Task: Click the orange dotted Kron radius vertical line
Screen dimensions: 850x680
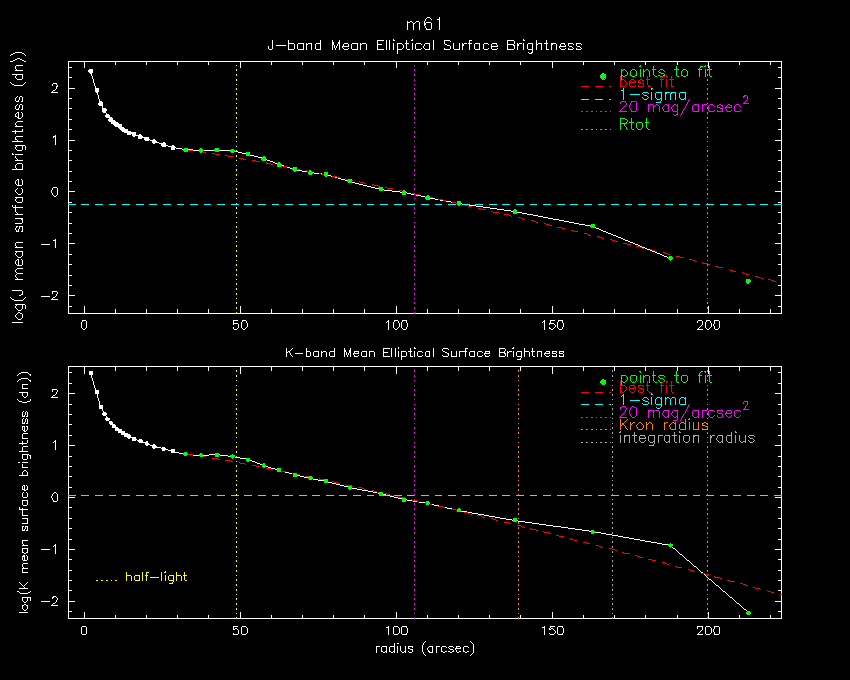Action: coord(518,560)
